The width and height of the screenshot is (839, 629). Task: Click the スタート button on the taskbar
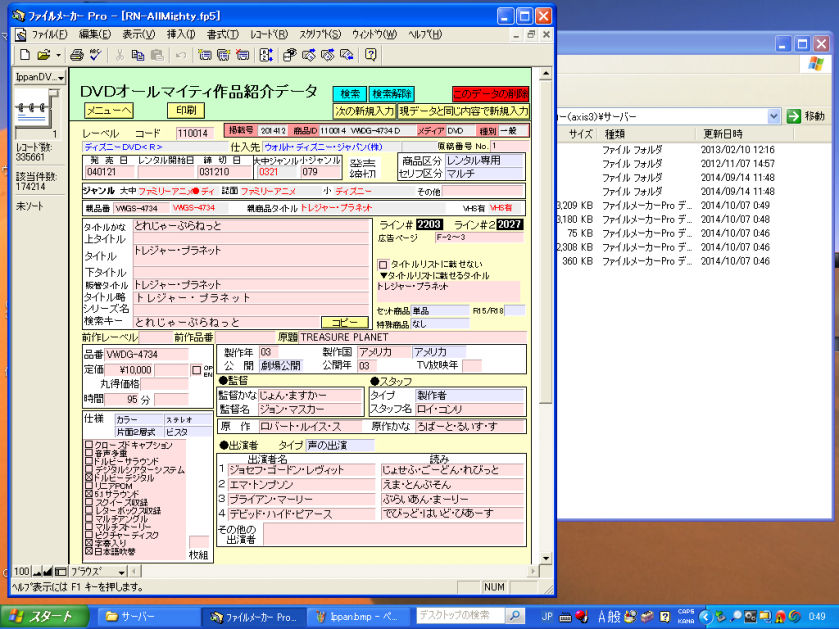click(x=44, y=617)
